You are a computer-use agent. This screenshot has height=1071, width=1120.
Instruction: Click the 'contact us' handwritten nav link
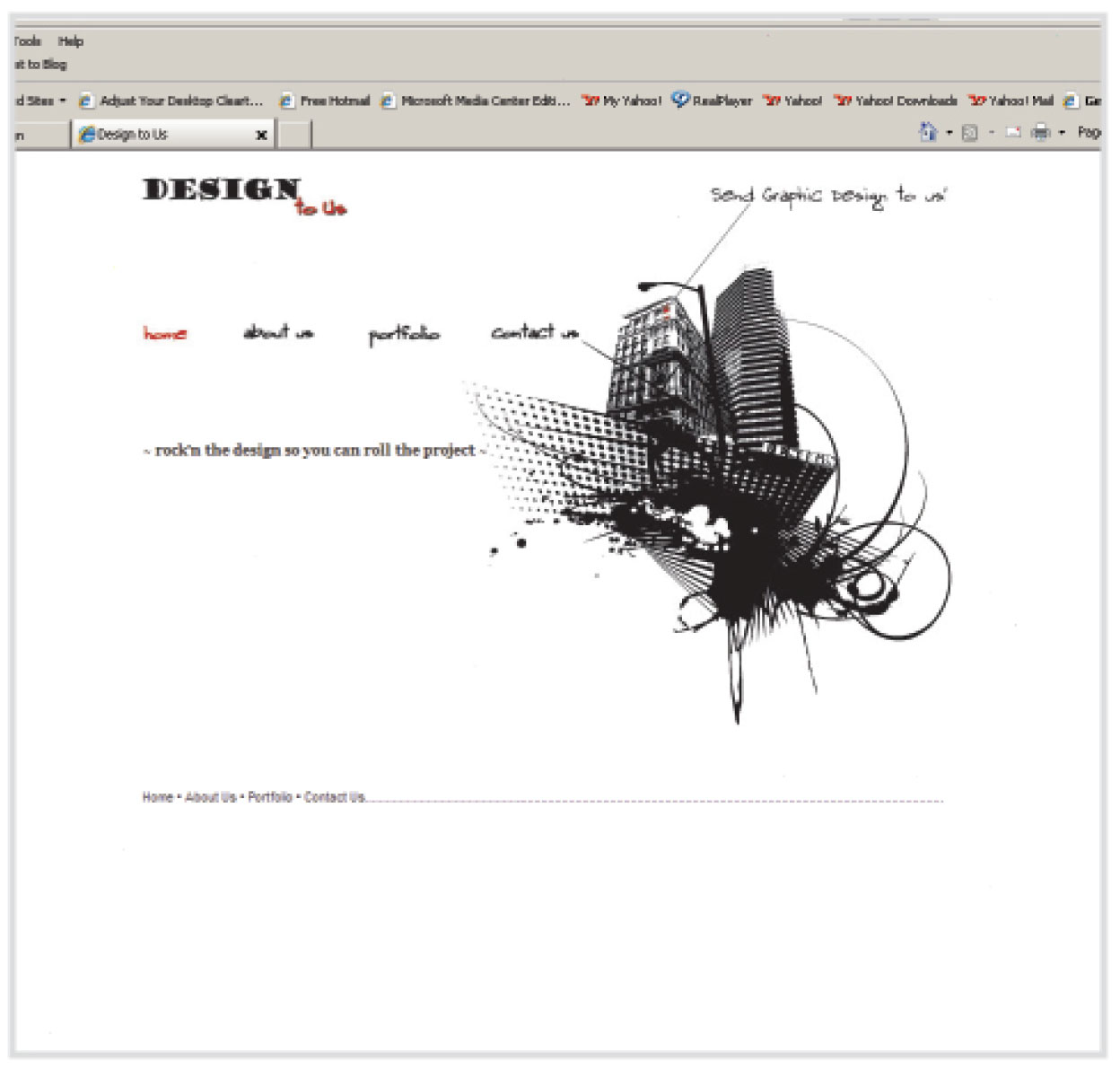(x=534, y=333)
